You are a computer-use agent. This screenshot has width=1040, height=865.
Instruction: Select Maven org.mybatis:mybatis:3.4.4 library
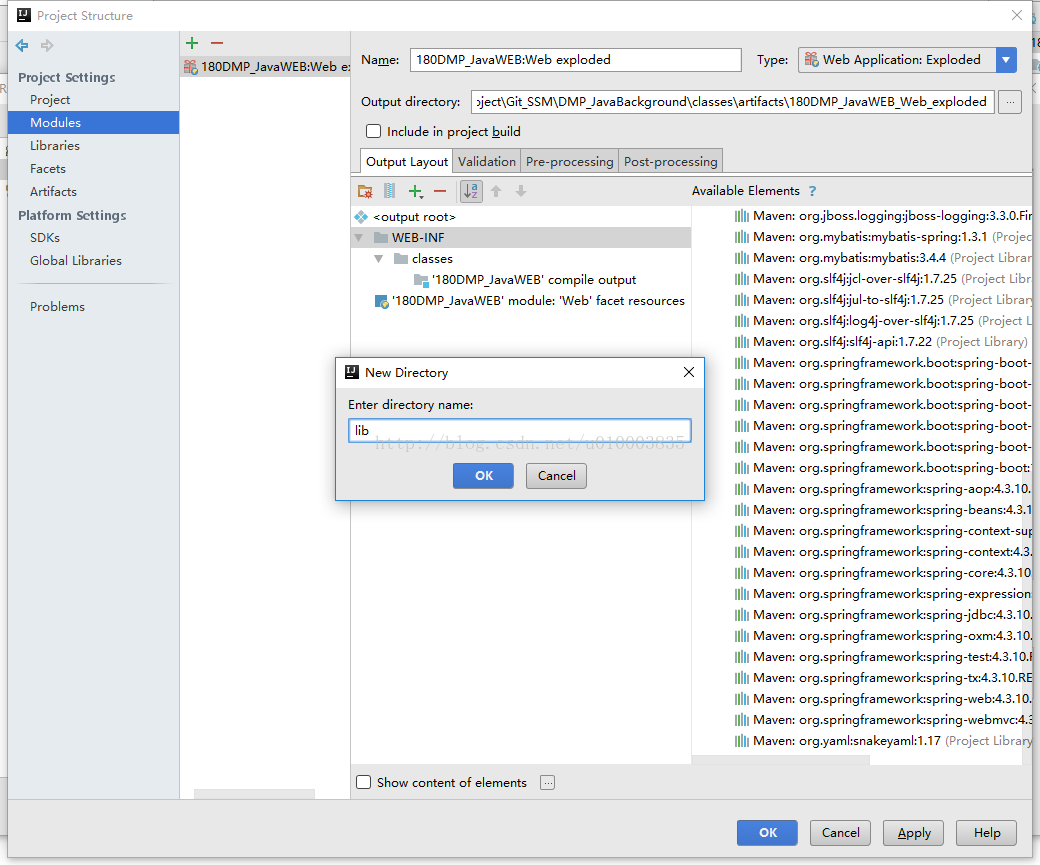click(883, 257)
